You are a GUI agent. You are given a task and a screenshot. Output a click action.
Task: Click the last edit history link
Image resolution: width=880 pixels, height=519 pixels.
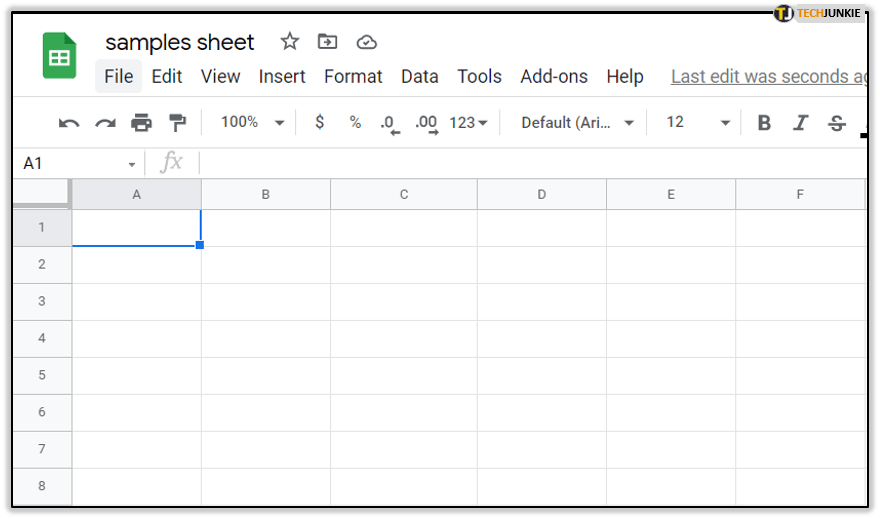pos(768,77)
